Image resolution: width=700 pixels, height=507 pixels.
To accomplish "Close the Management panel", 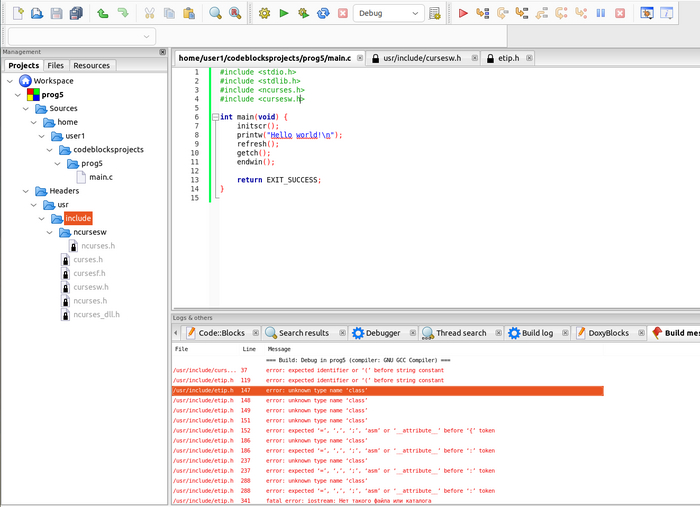I will tap(163, 52).
